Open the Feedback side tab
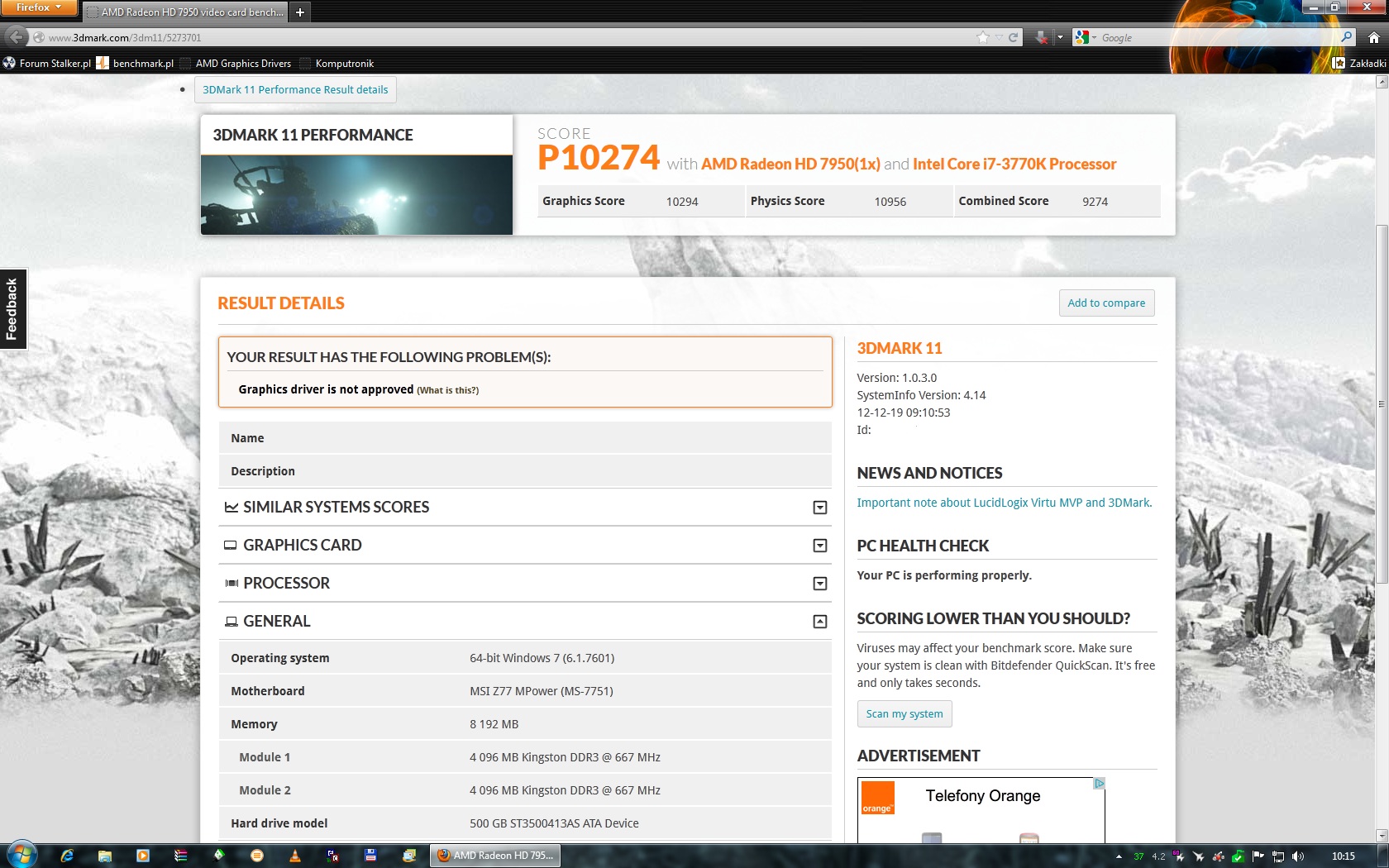1389x868 pixels. click(x=13, y=309)
